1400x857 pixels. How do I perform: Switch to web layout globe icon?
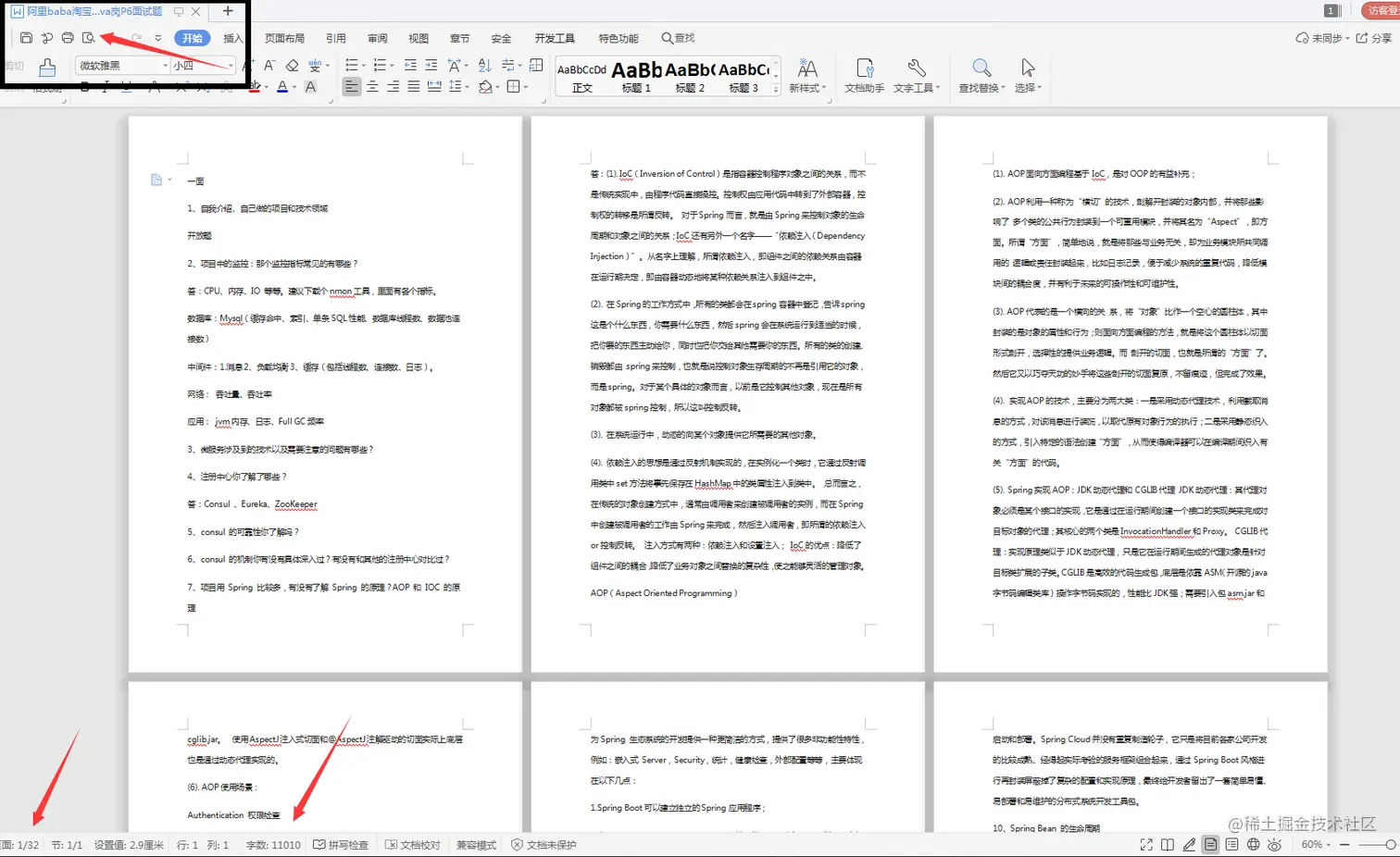point(1253,845)
